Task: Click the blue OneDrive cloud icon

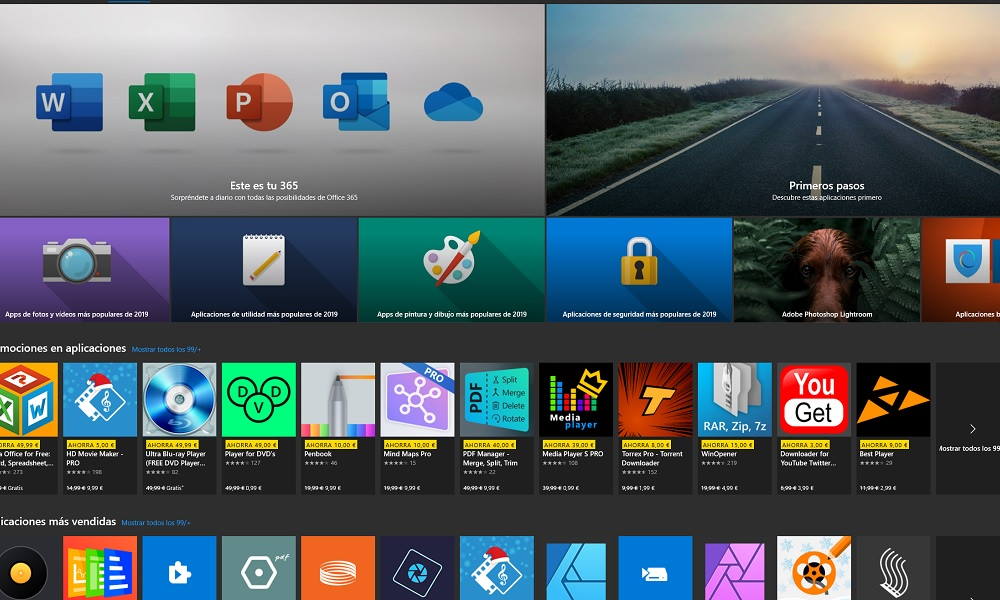Action: (x=453, y=102)
